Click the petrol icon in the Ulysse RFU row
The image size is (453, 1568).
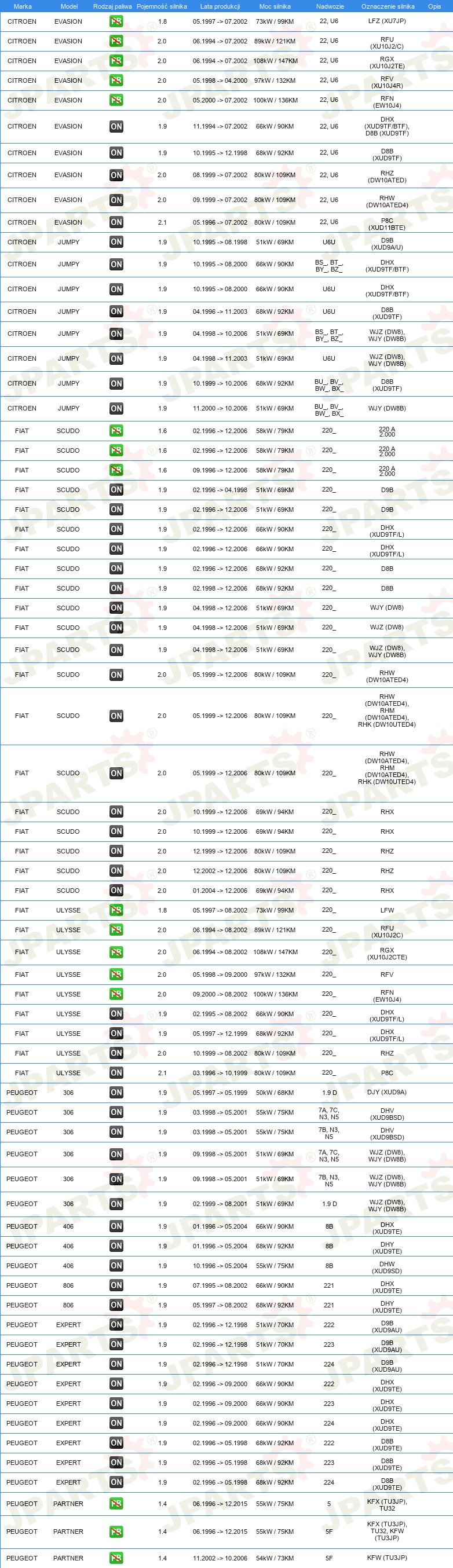[116, 930]
